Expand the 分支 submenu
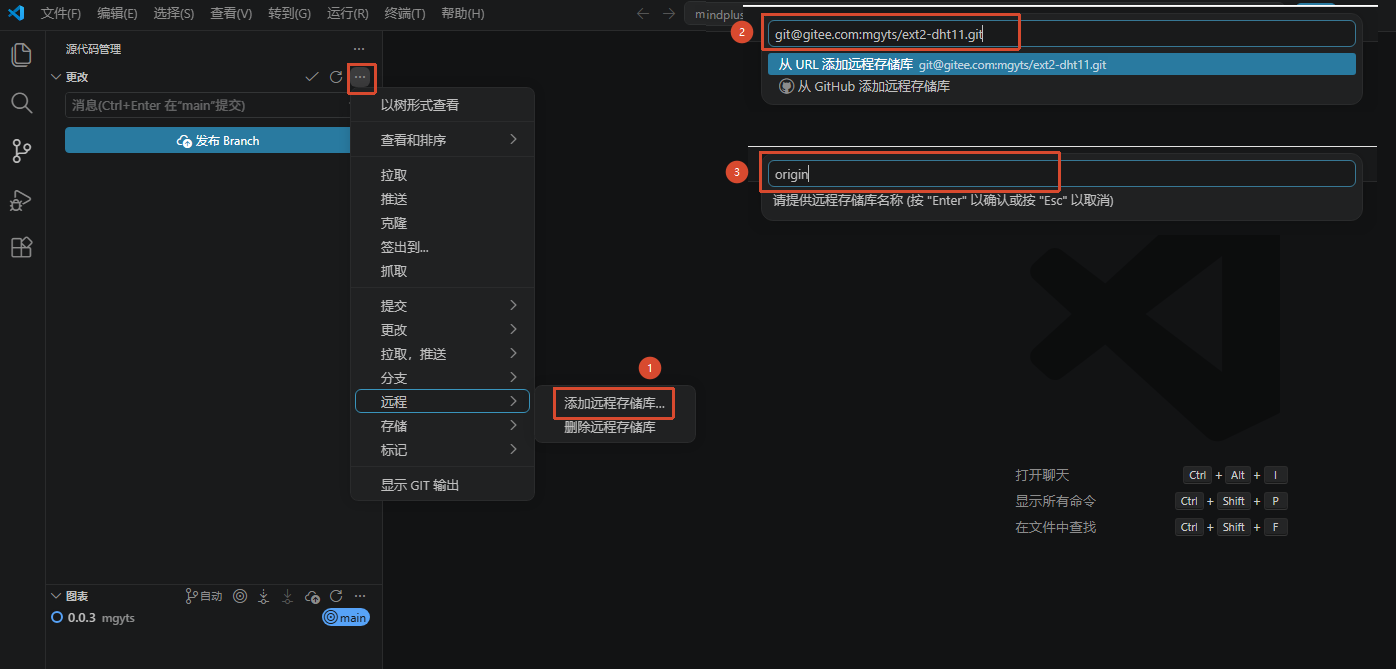 [442, 378]
